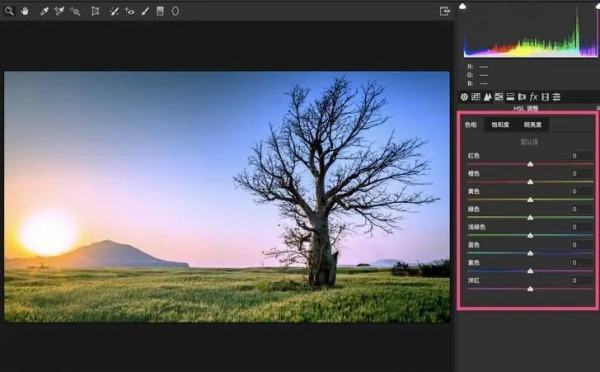
Task: Open the Effects fx panel
Action: click(533, 97)
